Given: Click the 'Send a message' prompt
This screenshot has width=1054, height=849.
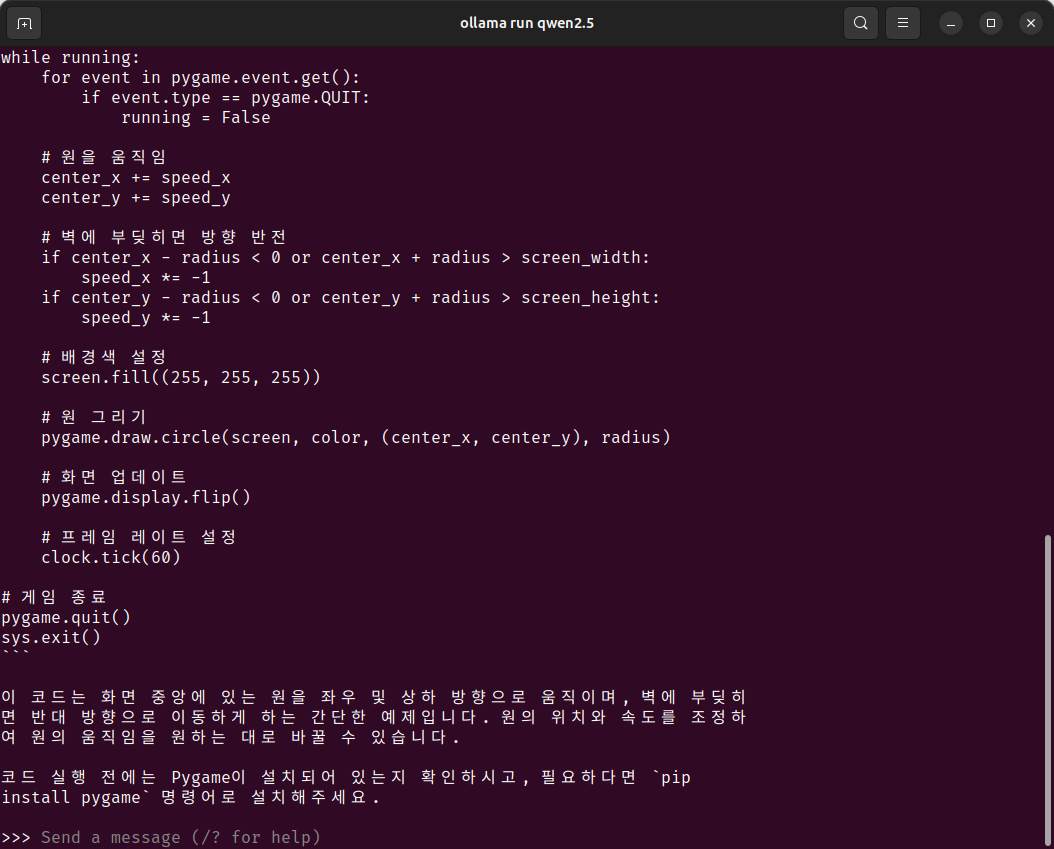Looking at the screenshot, I should click(181, 838).
